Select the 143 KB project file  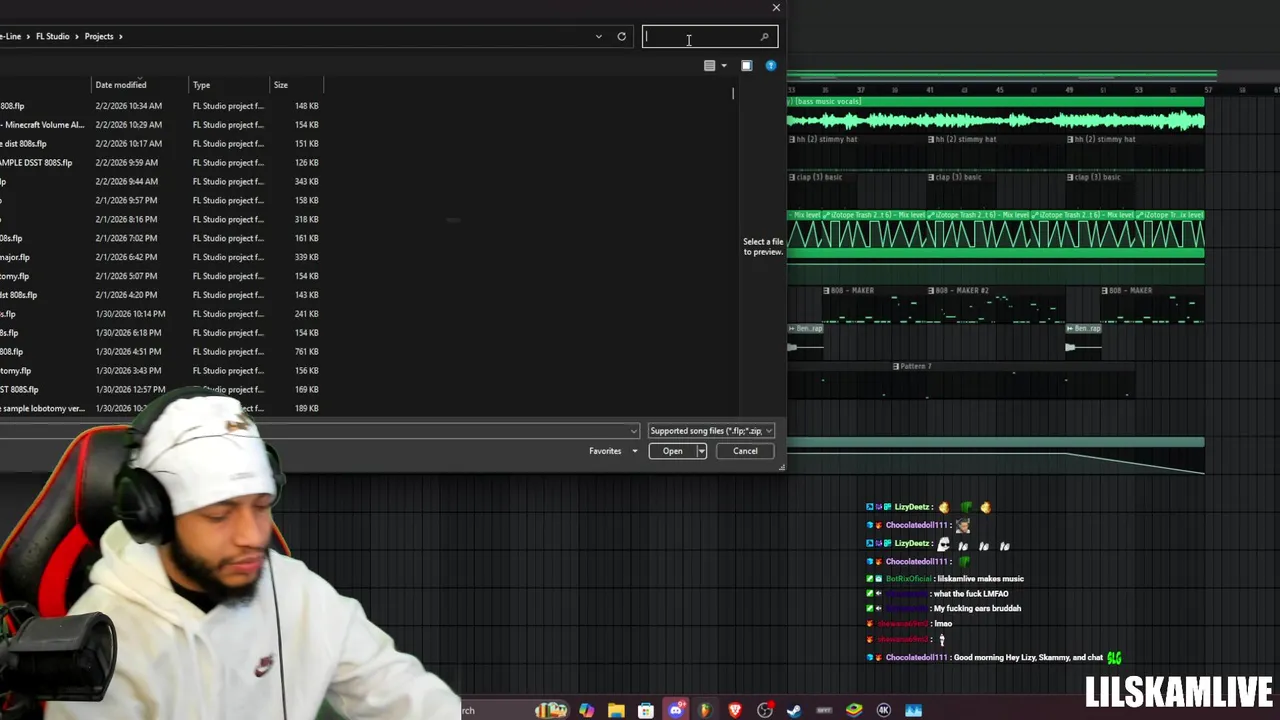tap(160, 295)
